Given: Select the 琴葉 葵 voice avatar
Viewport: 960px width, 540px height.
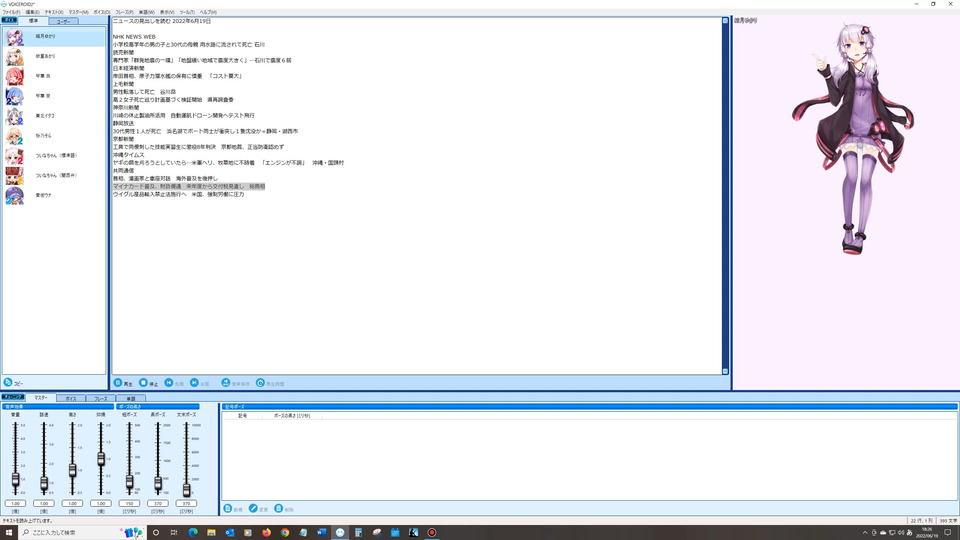Looking at the screenshot, I should click(x=14, y=96).
